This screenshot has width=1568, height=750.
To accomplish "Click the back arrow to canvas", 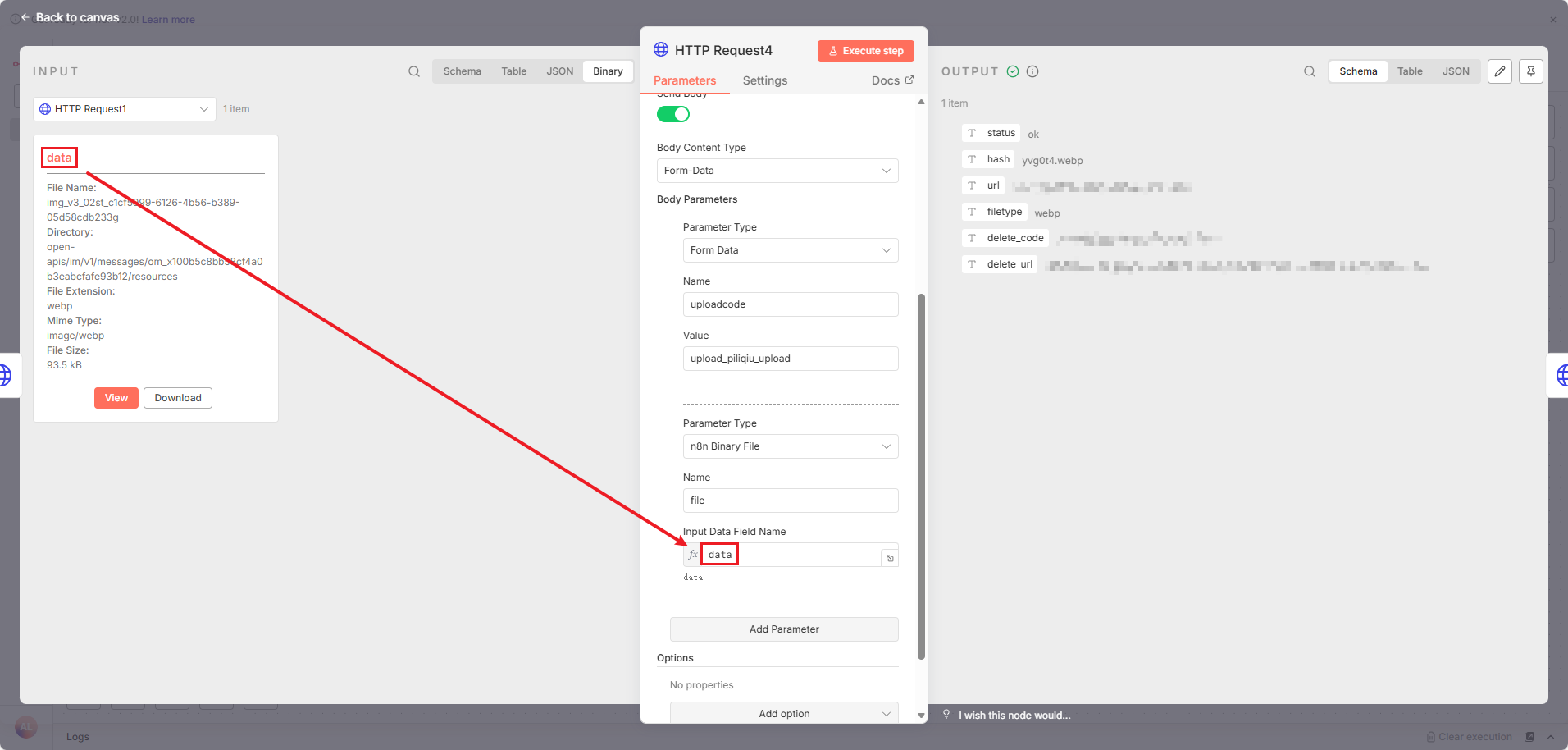I will pos(25,17).
